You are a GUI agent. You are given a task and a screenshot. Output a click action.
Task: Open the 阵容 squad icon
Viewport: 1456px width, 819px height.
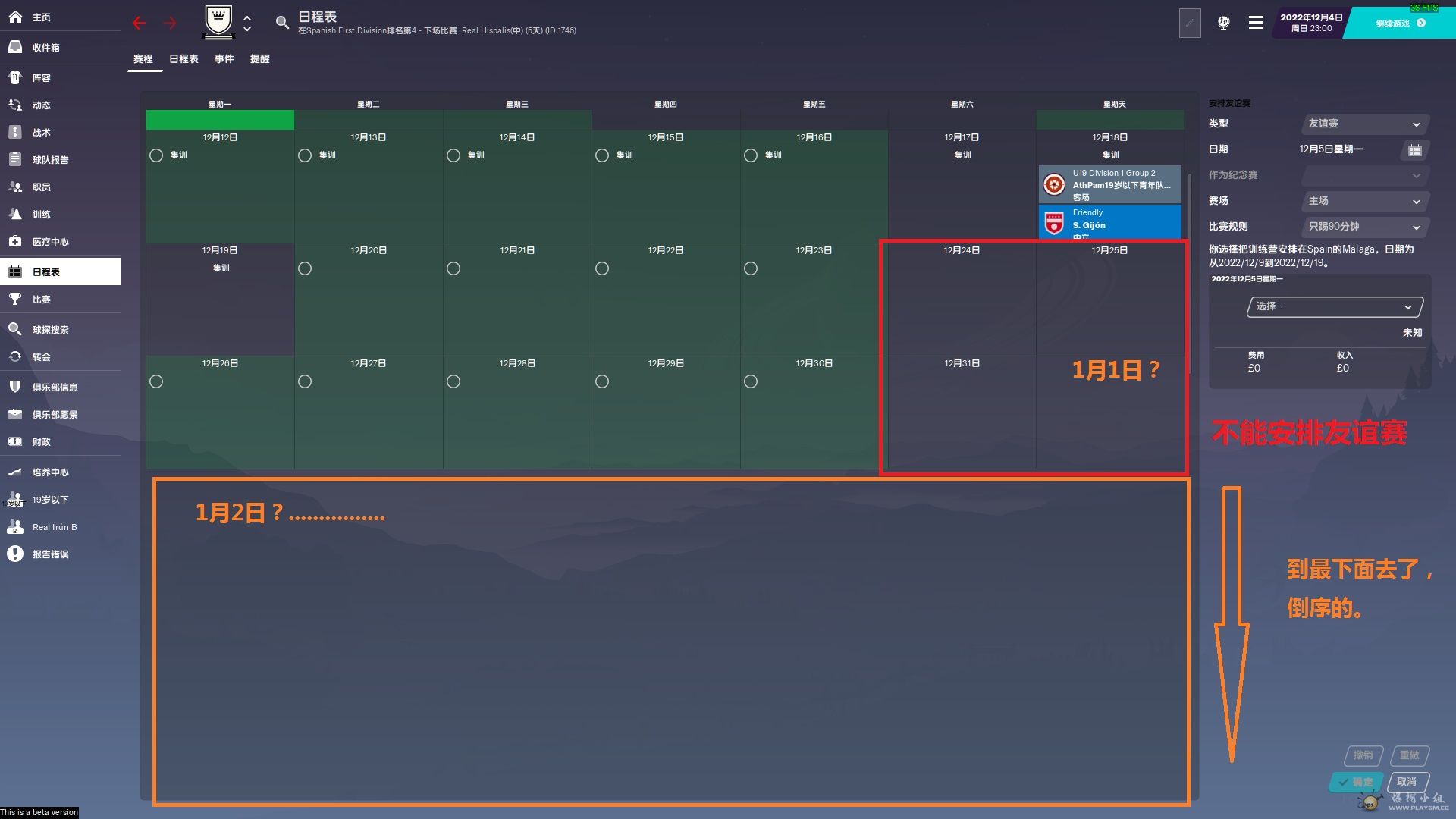pyautogui.click(x=15, y=77)
